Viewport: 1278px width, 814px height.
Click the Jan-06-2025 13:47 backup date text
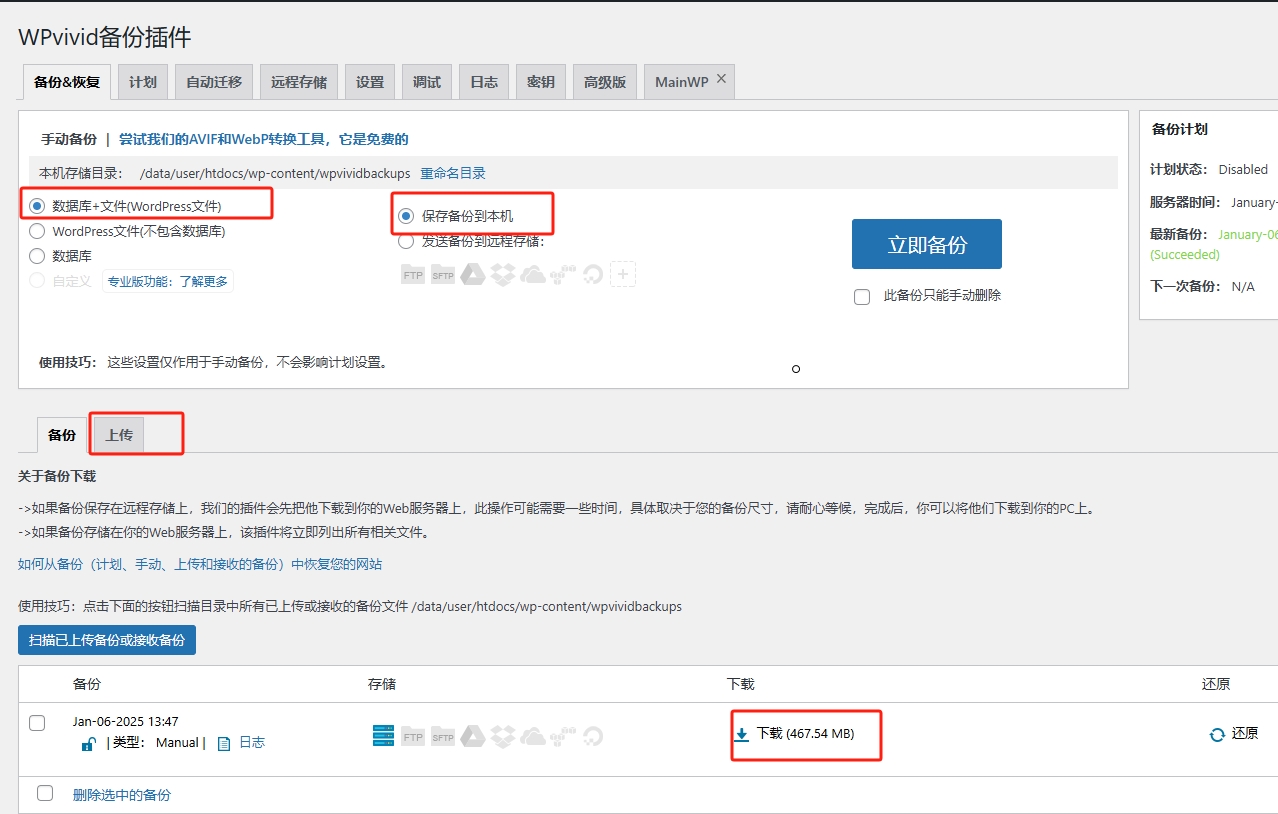click(x=126, y=721)
